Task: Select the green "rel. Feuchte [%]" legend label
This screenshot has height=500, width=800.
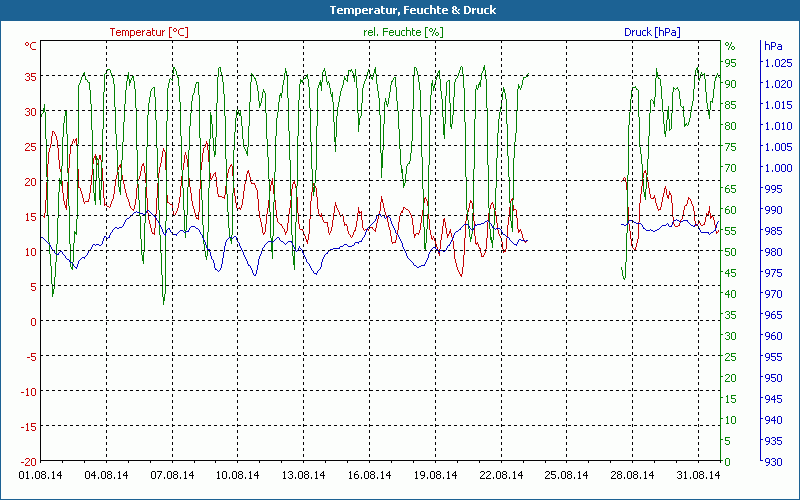Action: click(403, 32)
